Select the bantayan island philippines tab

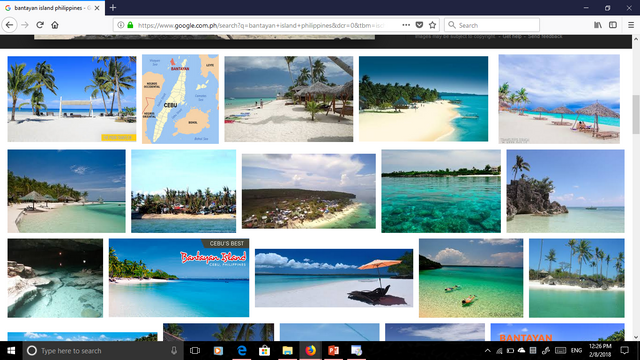click(52, 8)
